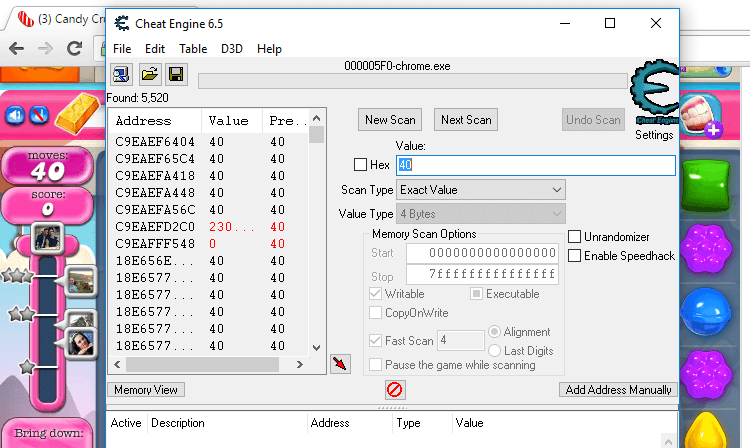This screenshot has height=448, width=750.
Task: Click the address list scroll left arrow
Action: point(117,364)
